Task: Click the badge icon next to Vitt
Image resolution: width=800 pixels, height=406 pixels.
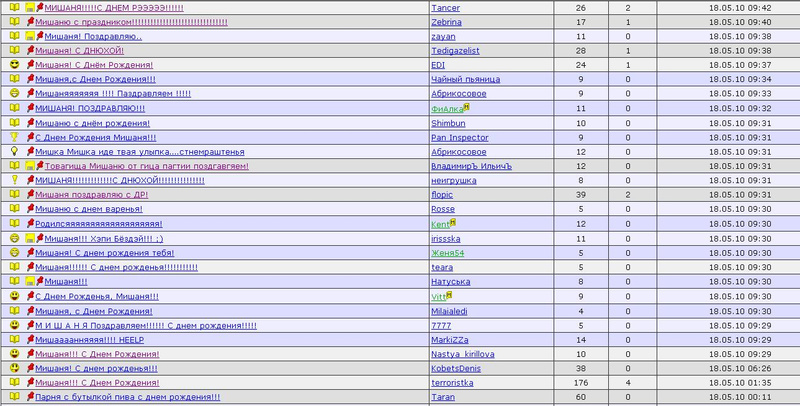Action: 449,294
